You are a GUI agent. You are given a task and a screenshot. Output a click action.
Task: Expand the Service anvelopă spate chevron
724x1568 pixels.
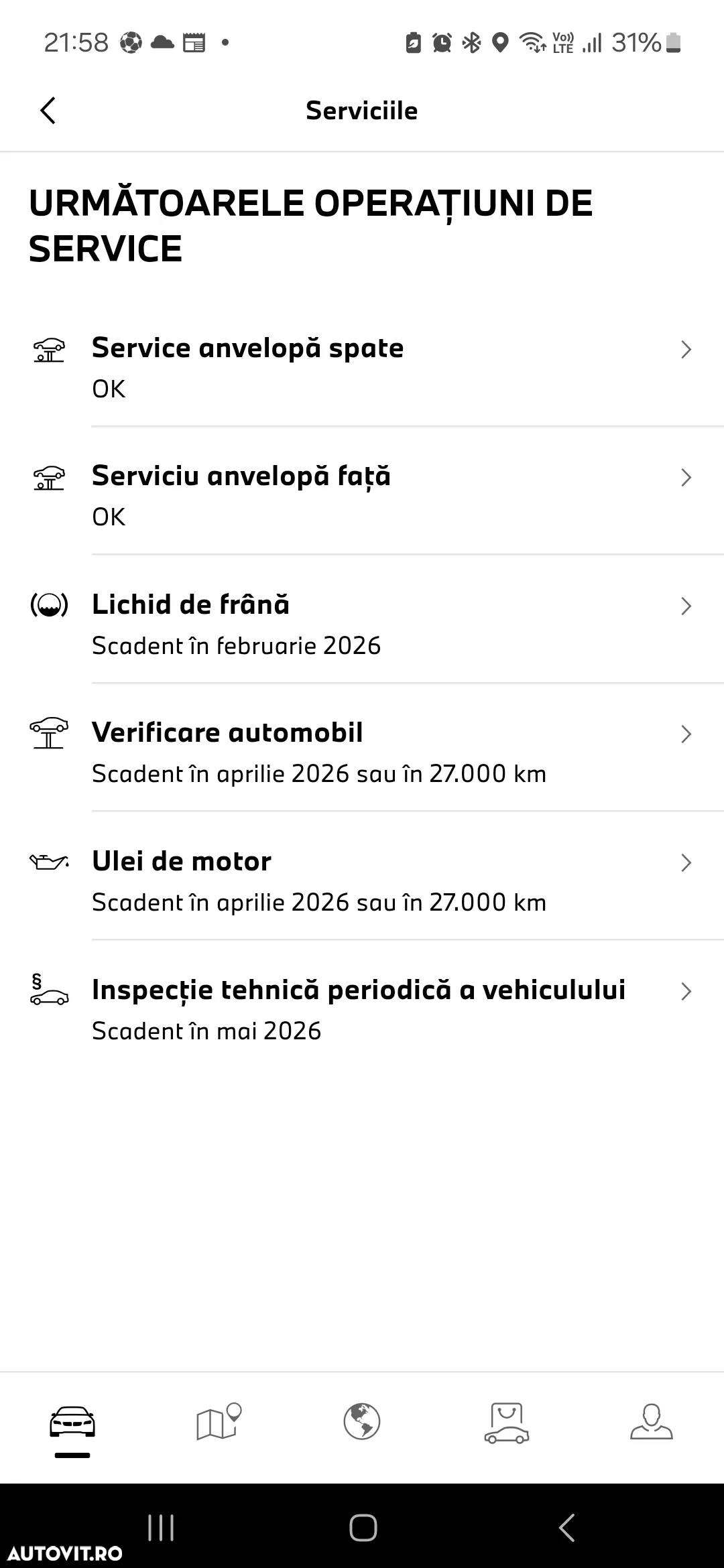[x=686, y=349]
